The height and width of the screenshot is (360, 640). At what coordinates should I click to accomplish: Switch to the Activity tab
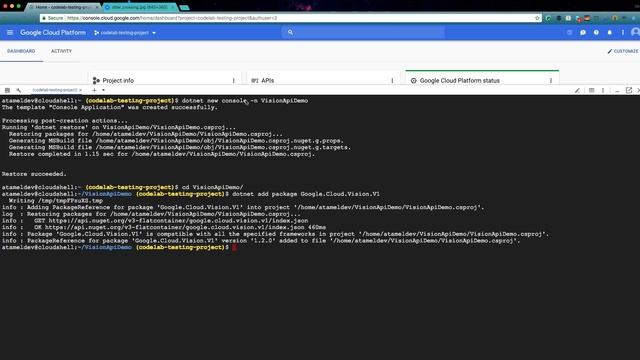[61, 51]
